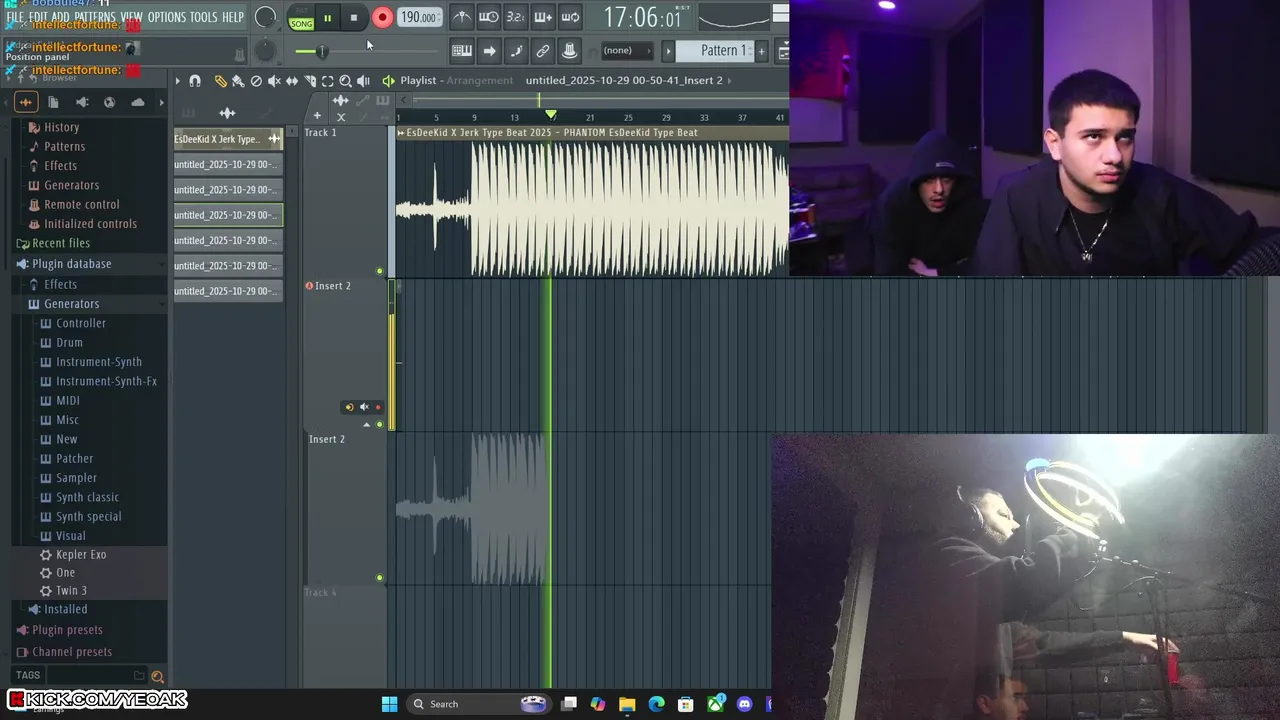Screen dimensions: 1280x720
Task: Open the (none) snap dropdown
Action: (x=626, y=50)
